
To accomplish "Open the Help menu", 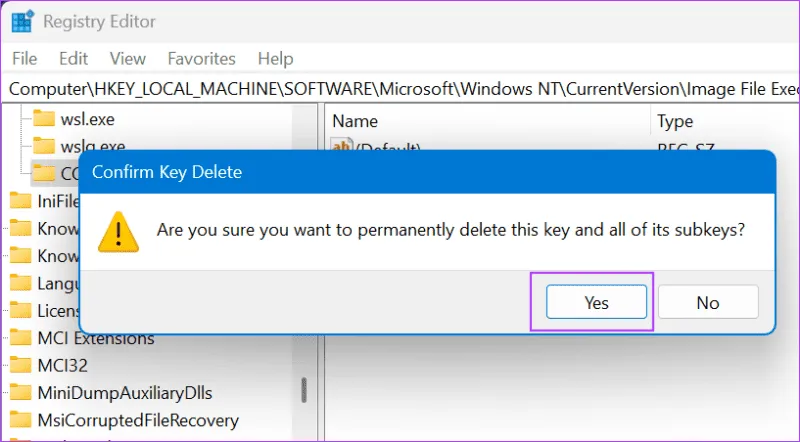I will 275,59.
